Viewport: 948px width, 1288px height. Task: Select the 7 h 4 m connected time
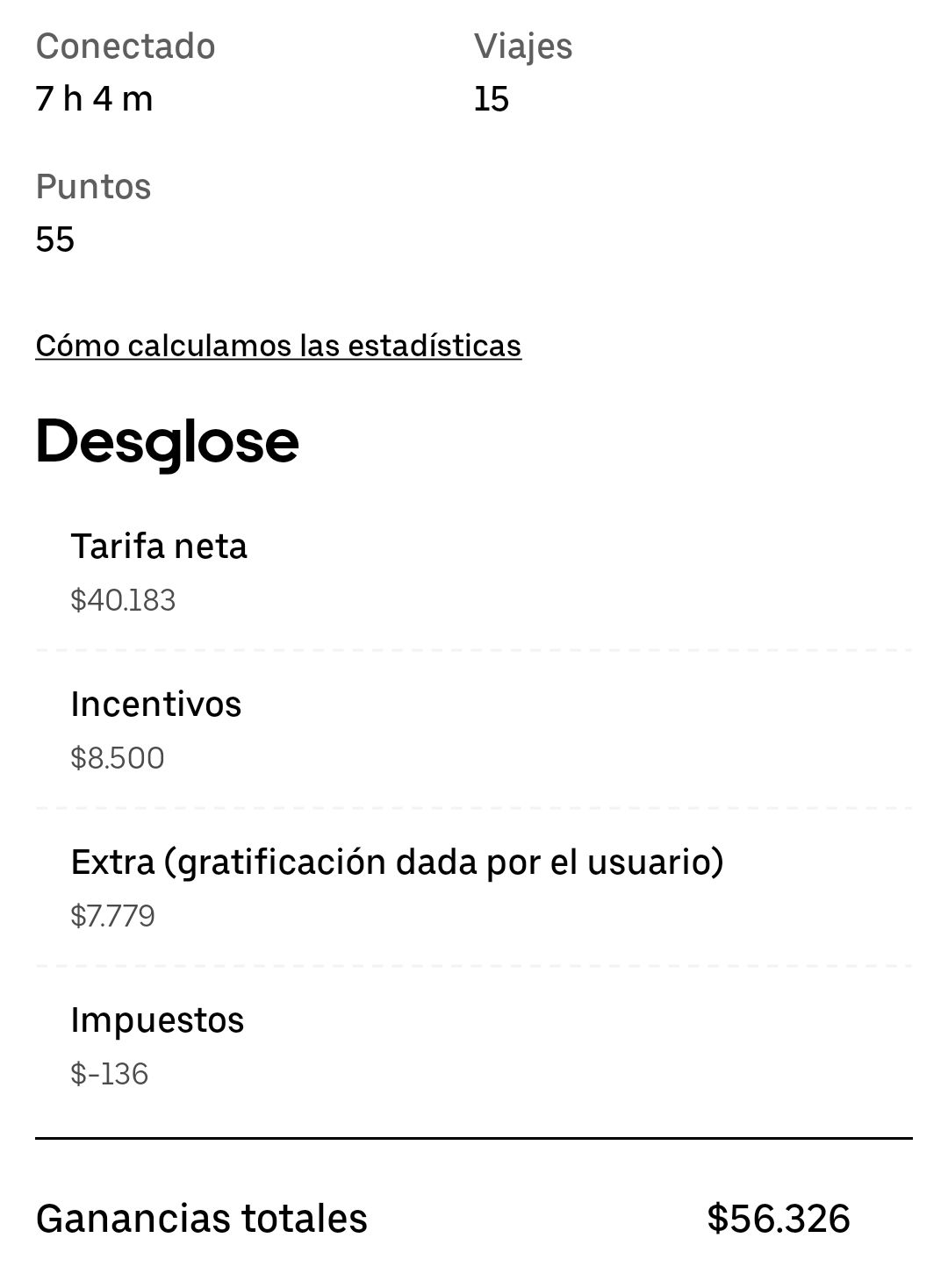point(94,98)
